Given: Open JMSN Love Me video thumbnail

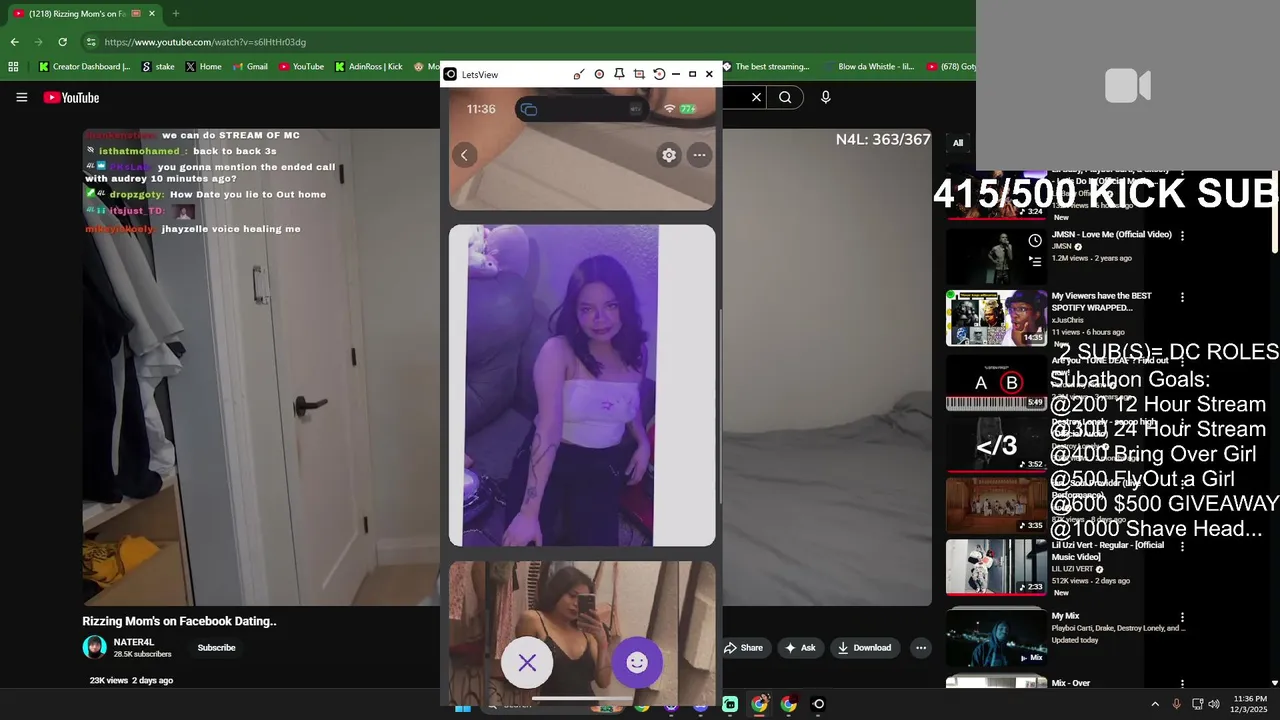Looking at the screenshot, I should tap(996, 257).
